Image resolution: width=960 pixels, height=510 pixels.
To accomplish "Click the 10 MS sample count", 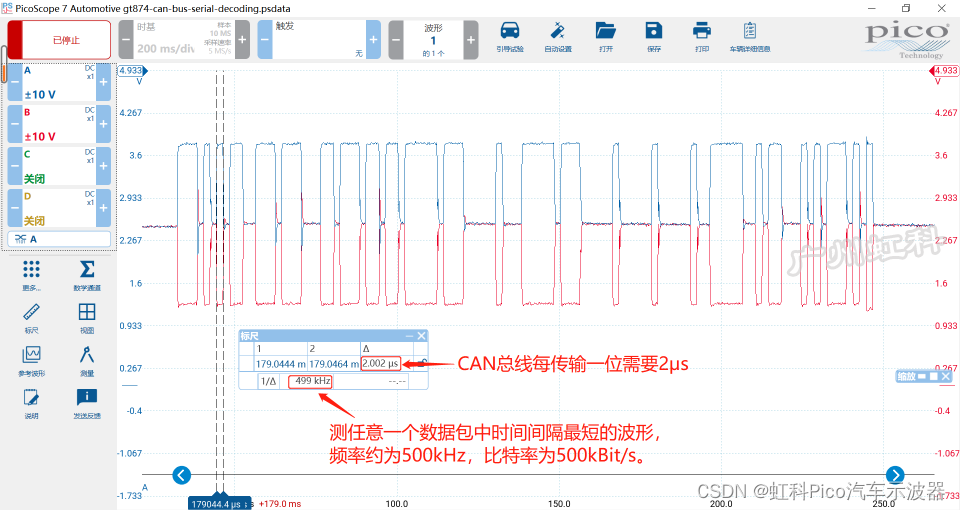I will [x=220, y=33].
